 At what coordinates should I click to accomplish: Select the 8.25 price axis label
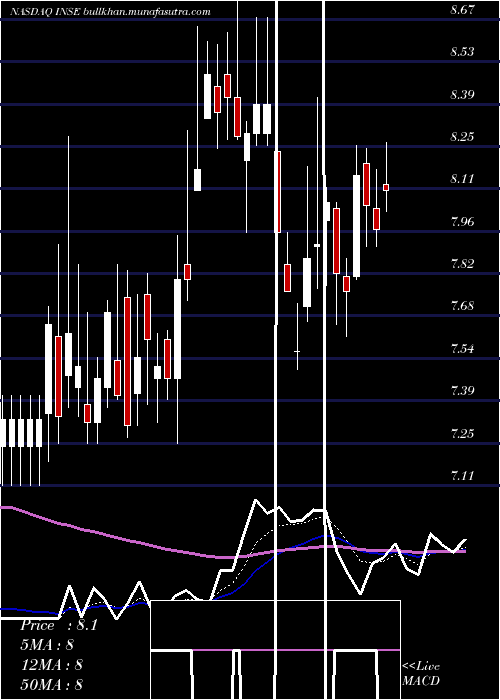(462, 137)
